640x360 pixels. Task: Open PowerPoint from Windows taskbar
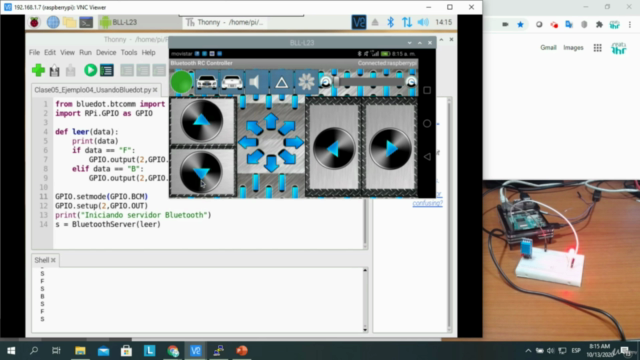(x=242, y=351)
